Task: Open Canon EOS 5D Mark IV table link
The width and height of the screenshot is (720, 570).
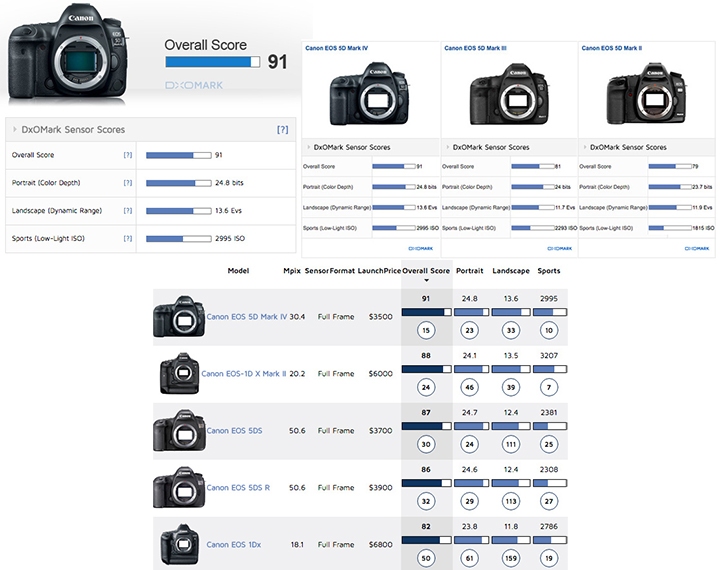Action: [x=247, y=317]
